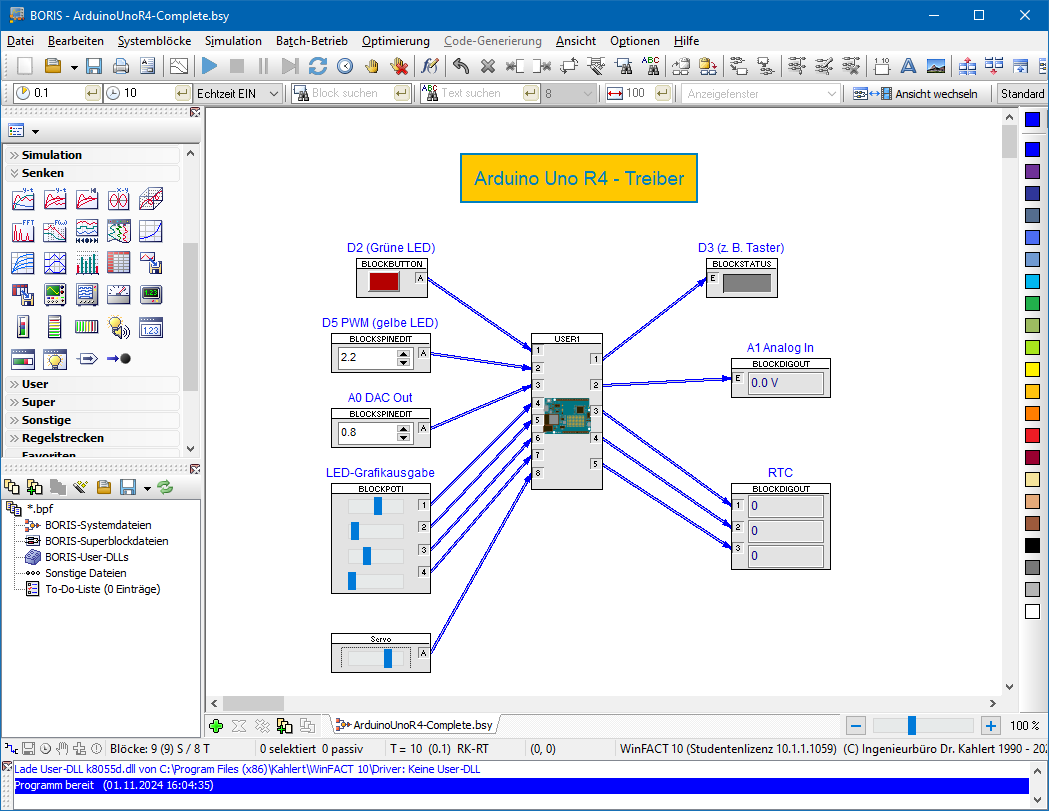Expand the Regelstrecken block category

click(x=92, y=438)
